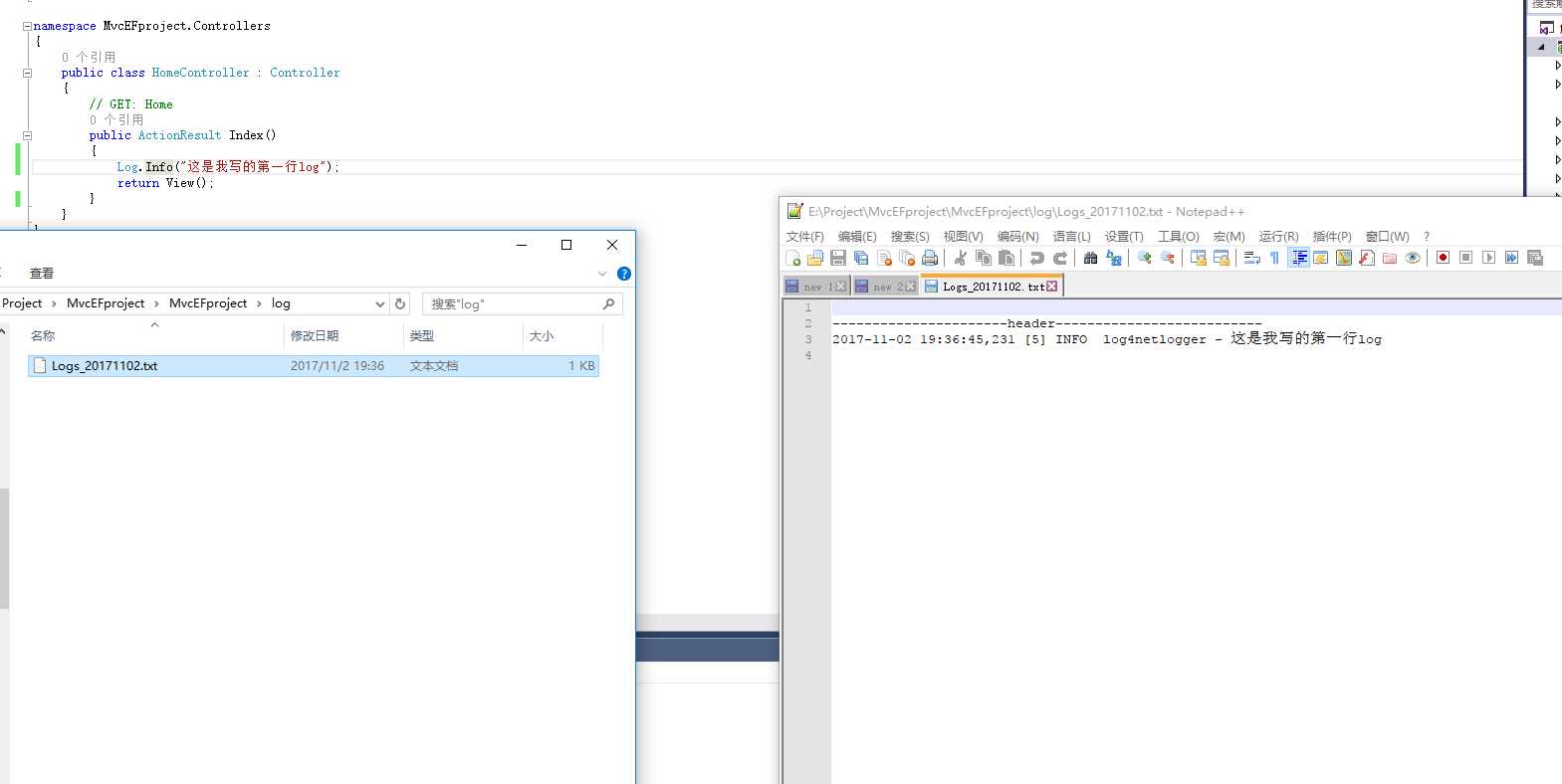Click Print icon in Notepad++ toolbar
This screenshot has width=1562, height=784.
(930, 258)
